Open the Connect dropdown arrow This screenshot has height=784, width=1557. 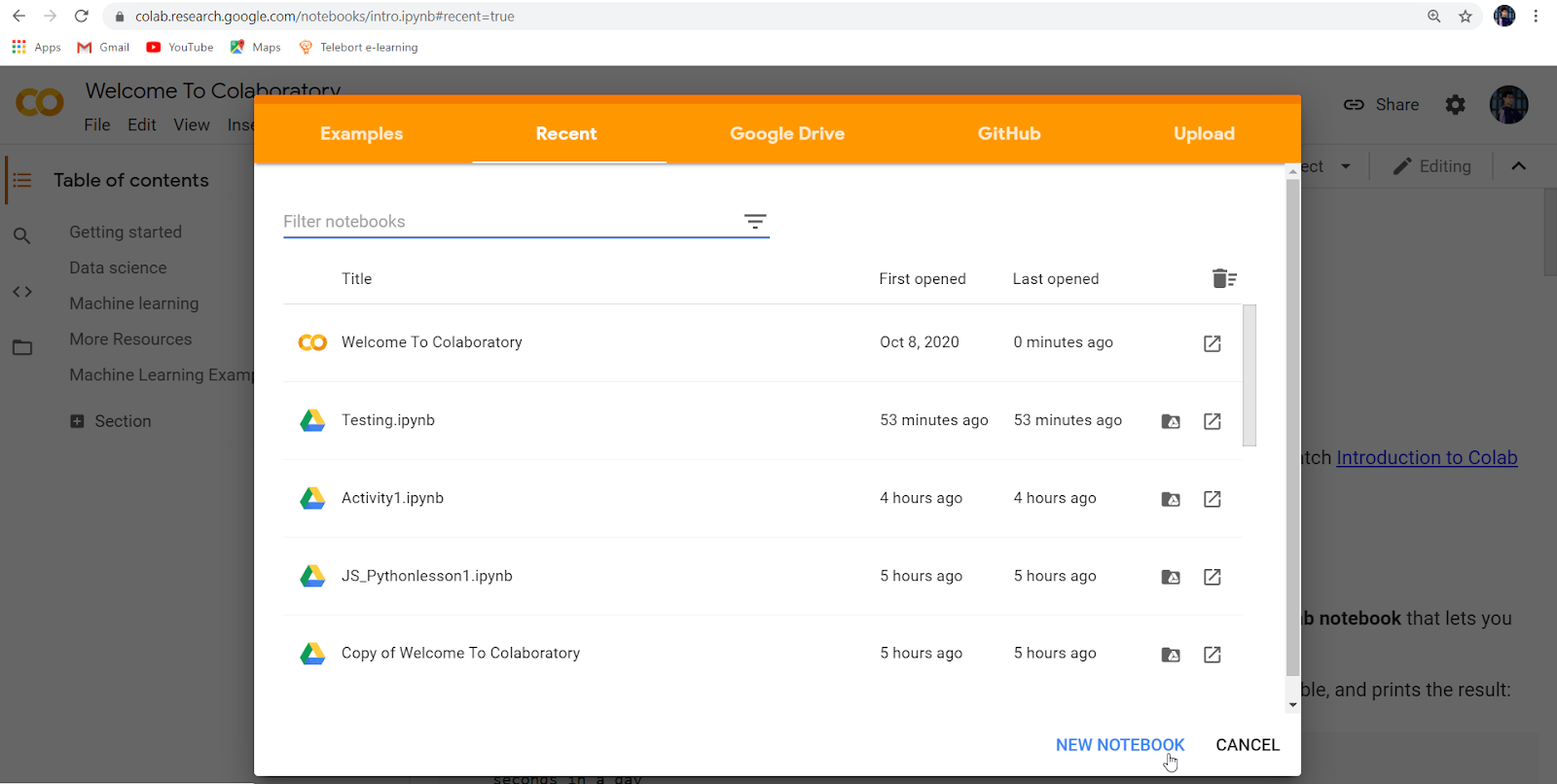[x=1346, y=166]
